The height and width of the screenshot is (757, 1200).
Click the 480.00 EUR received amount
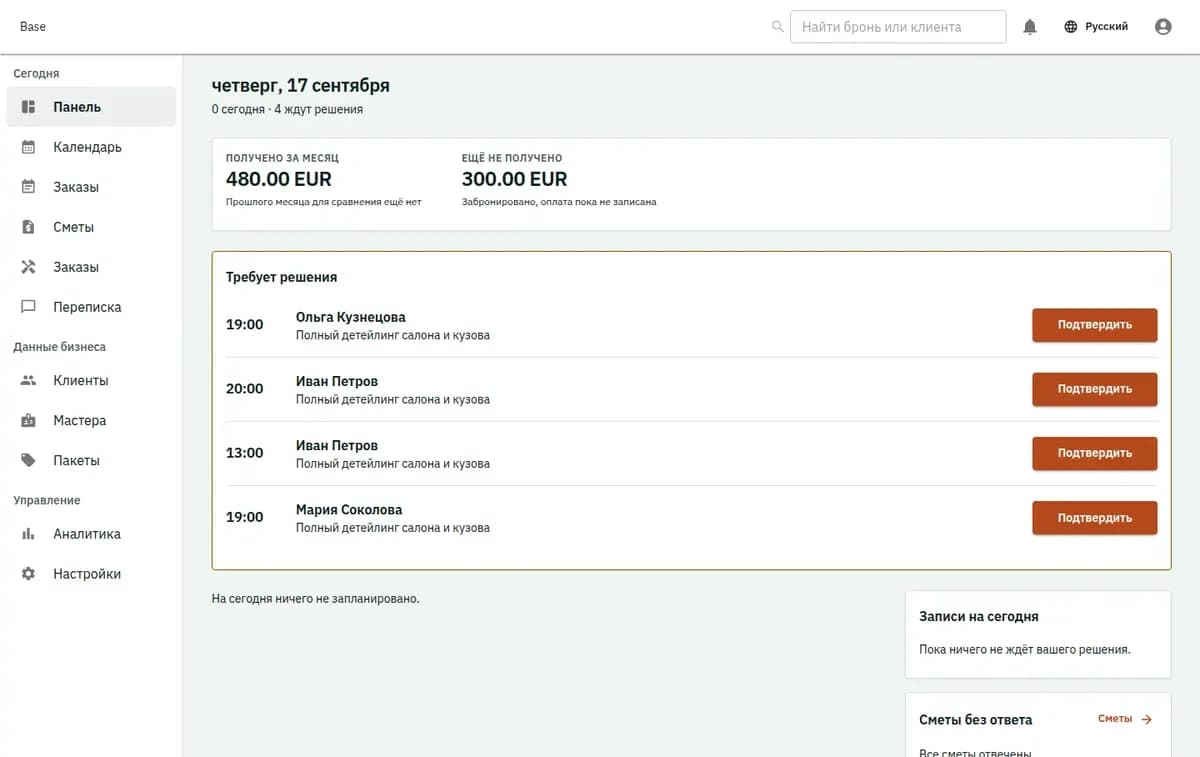pos(279,179)
